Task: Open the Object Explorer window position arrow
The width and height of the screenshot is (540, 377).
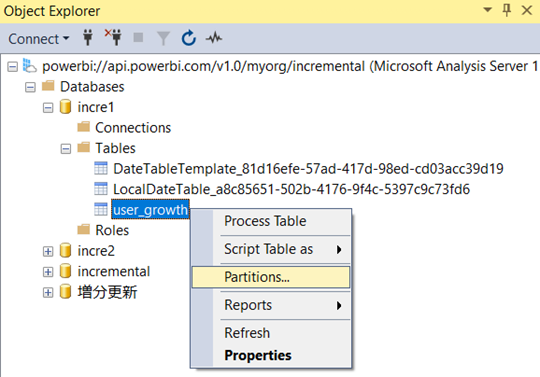Action: pyautogui.click(x=487, y=10)
